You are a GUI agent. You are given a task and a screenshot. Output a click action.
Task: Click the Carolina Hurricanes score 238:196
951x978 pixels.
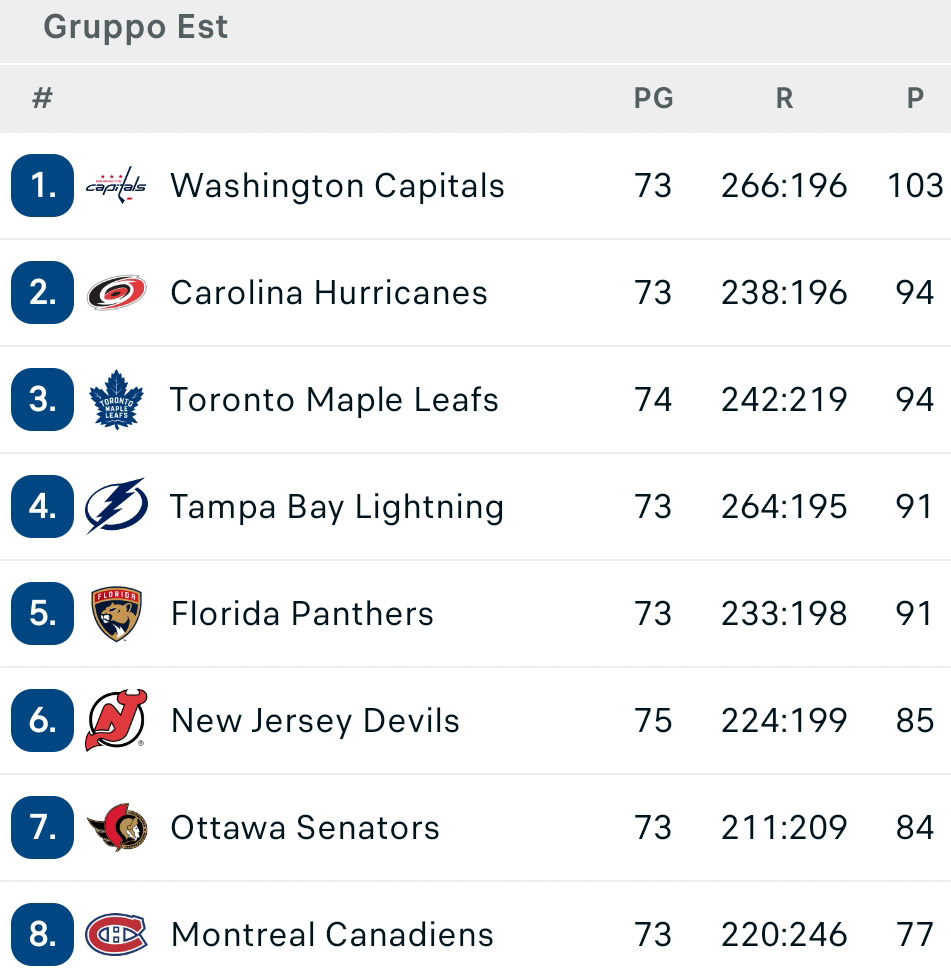[784, 293]
